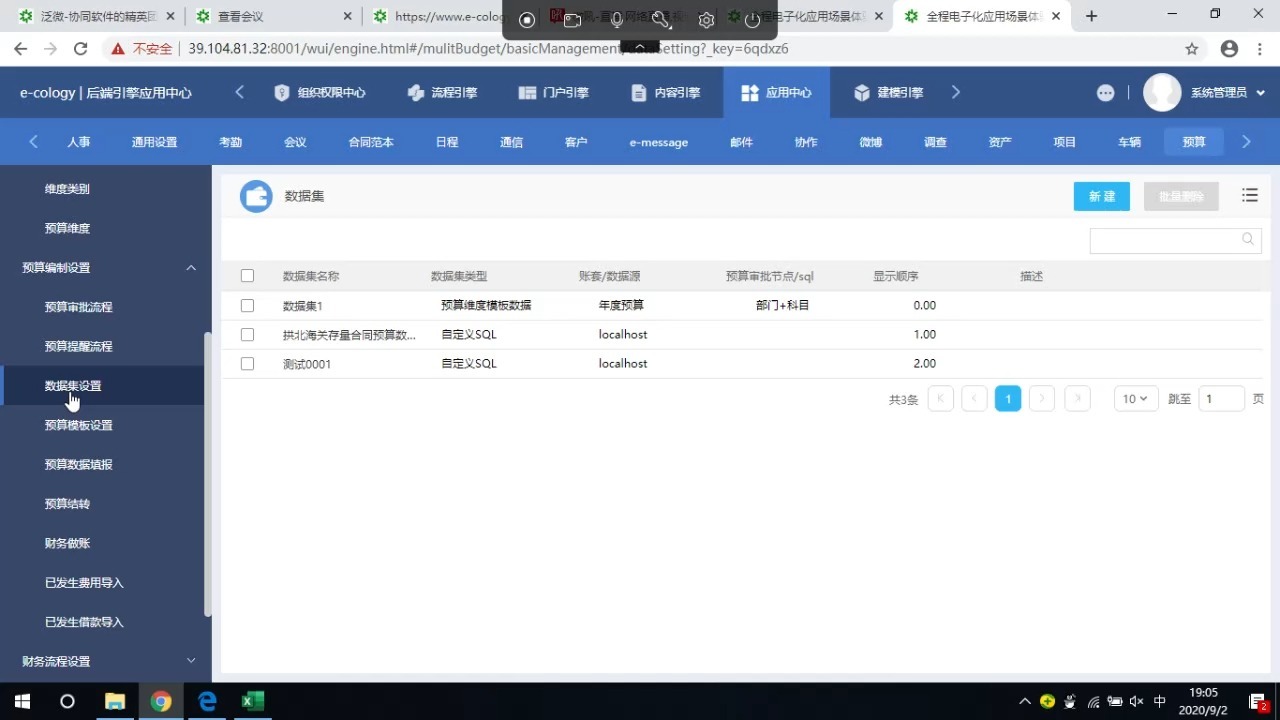Click the system administrator avatar

click(x=1162, y=93)
